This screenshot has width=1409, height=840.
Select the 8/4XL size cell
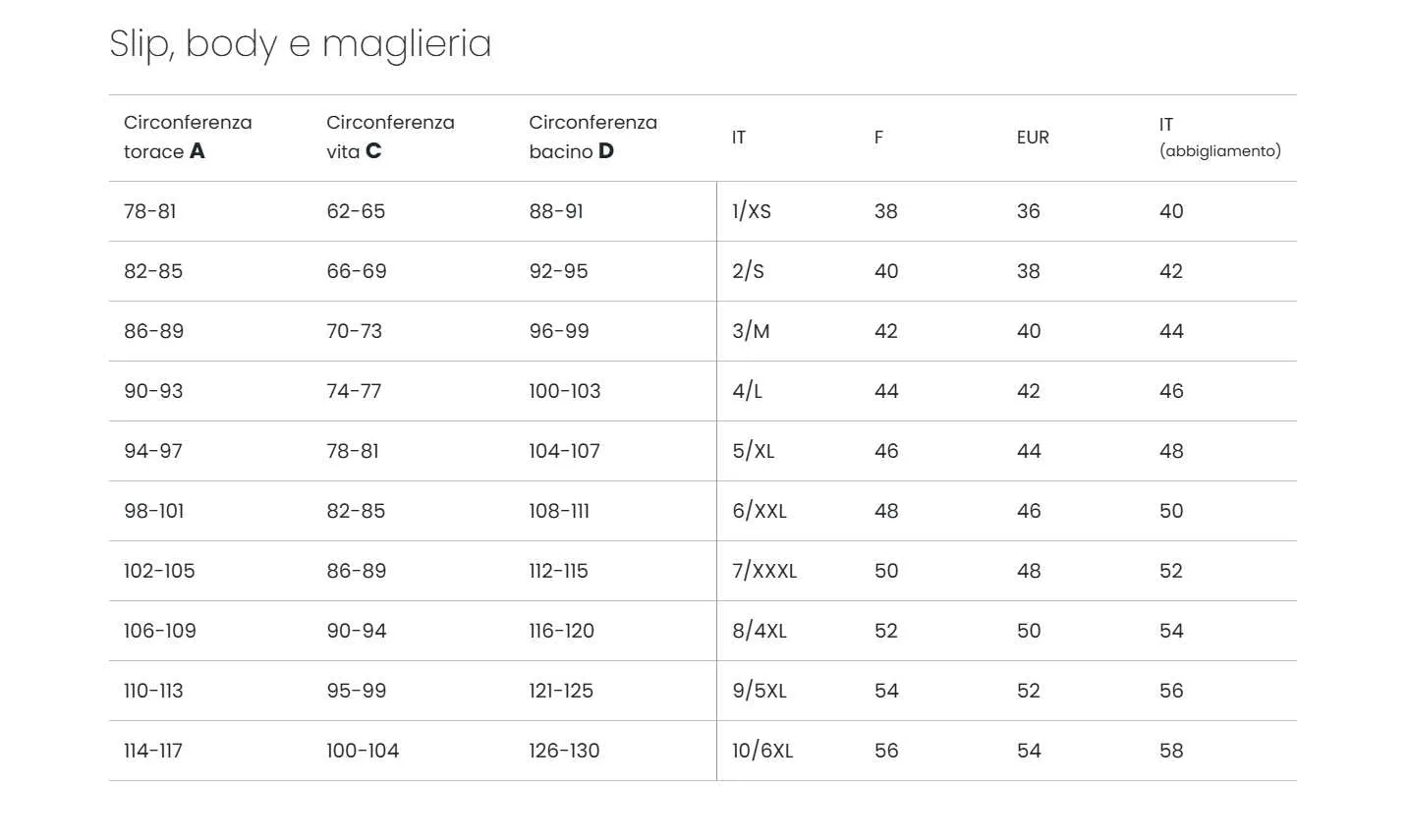click(760, 631)
